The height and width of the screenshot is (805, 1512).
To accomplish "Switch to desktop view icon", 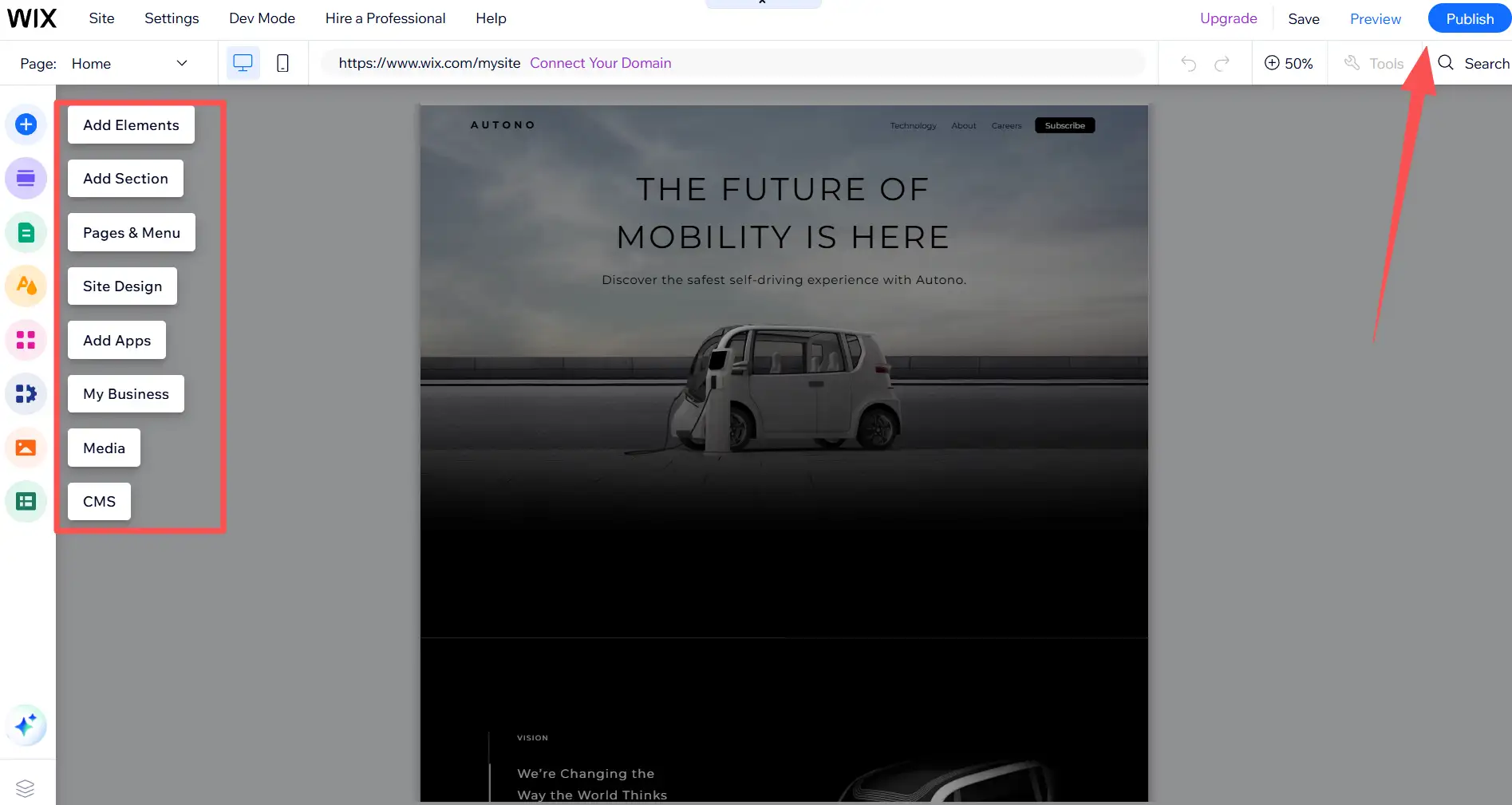I will pos(243,63).
